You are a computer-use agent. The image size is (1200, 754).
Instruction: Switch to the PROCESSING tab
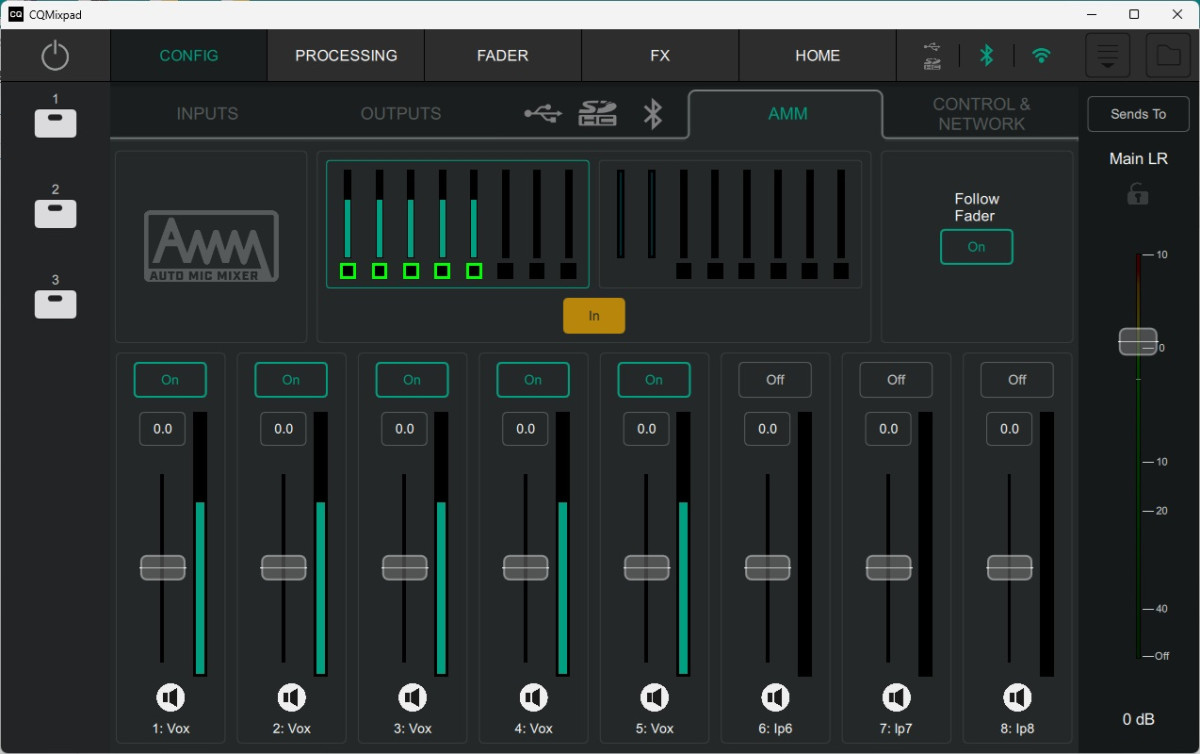point(346,56)
